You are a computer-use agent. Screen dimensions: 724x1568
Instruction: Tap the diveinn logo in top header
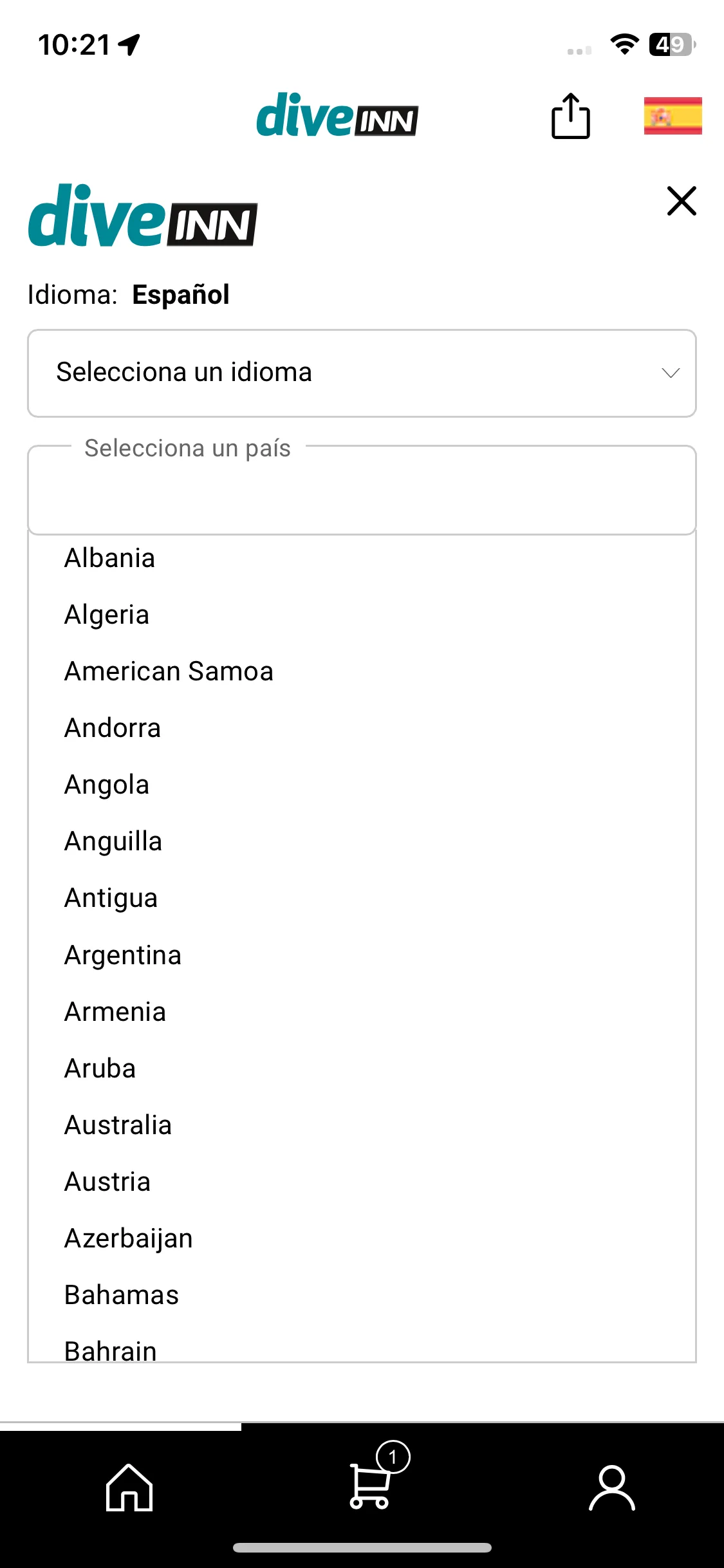[337, 115]
